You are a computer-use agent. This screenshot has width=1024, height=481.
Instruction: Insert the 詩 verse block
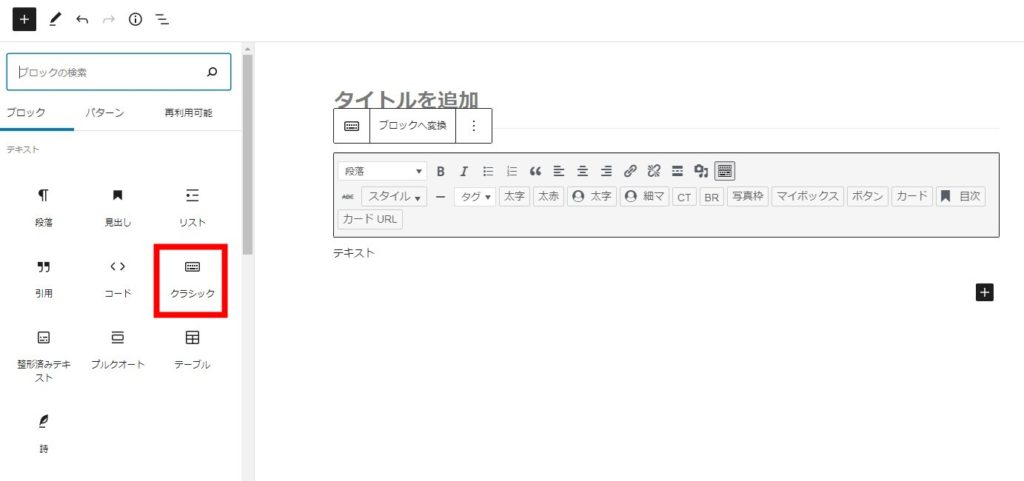click(x=43, y=435)
